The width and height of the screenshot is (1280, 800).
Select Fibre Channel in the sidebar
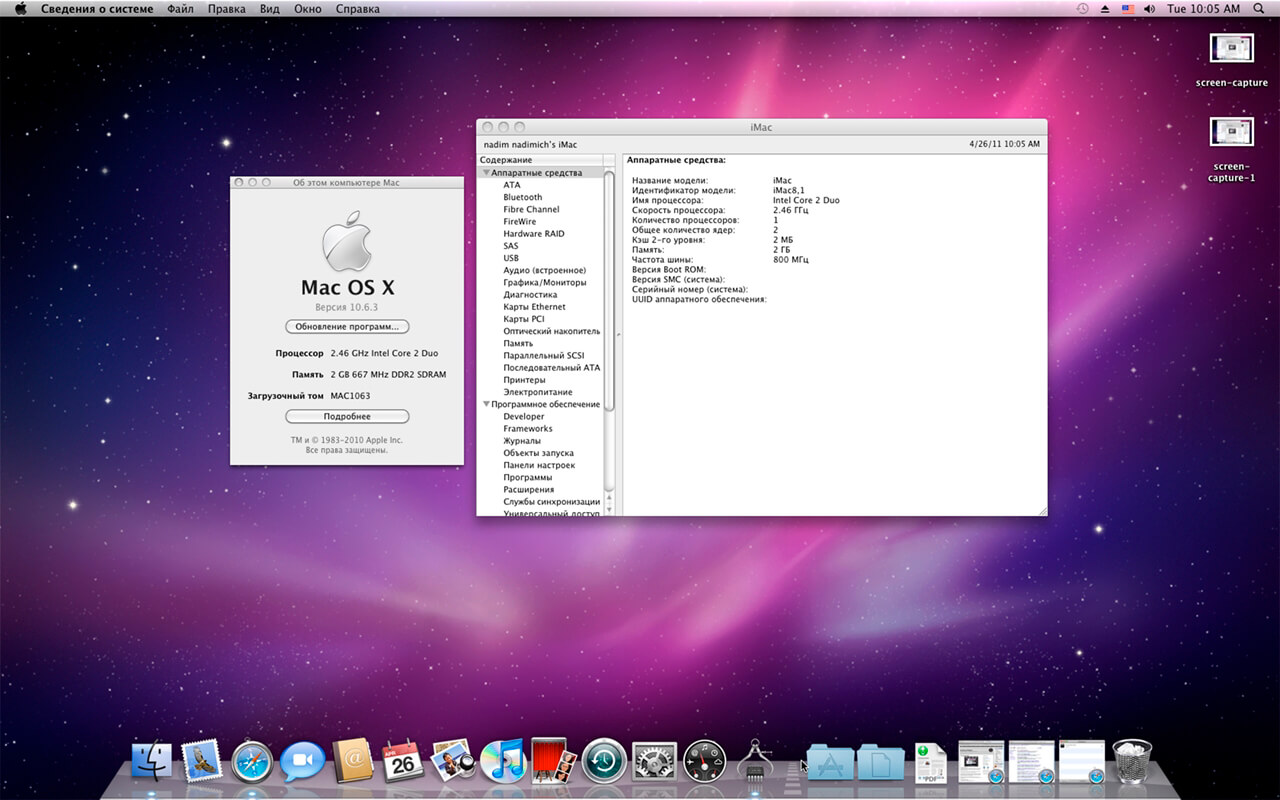(531, 209)
